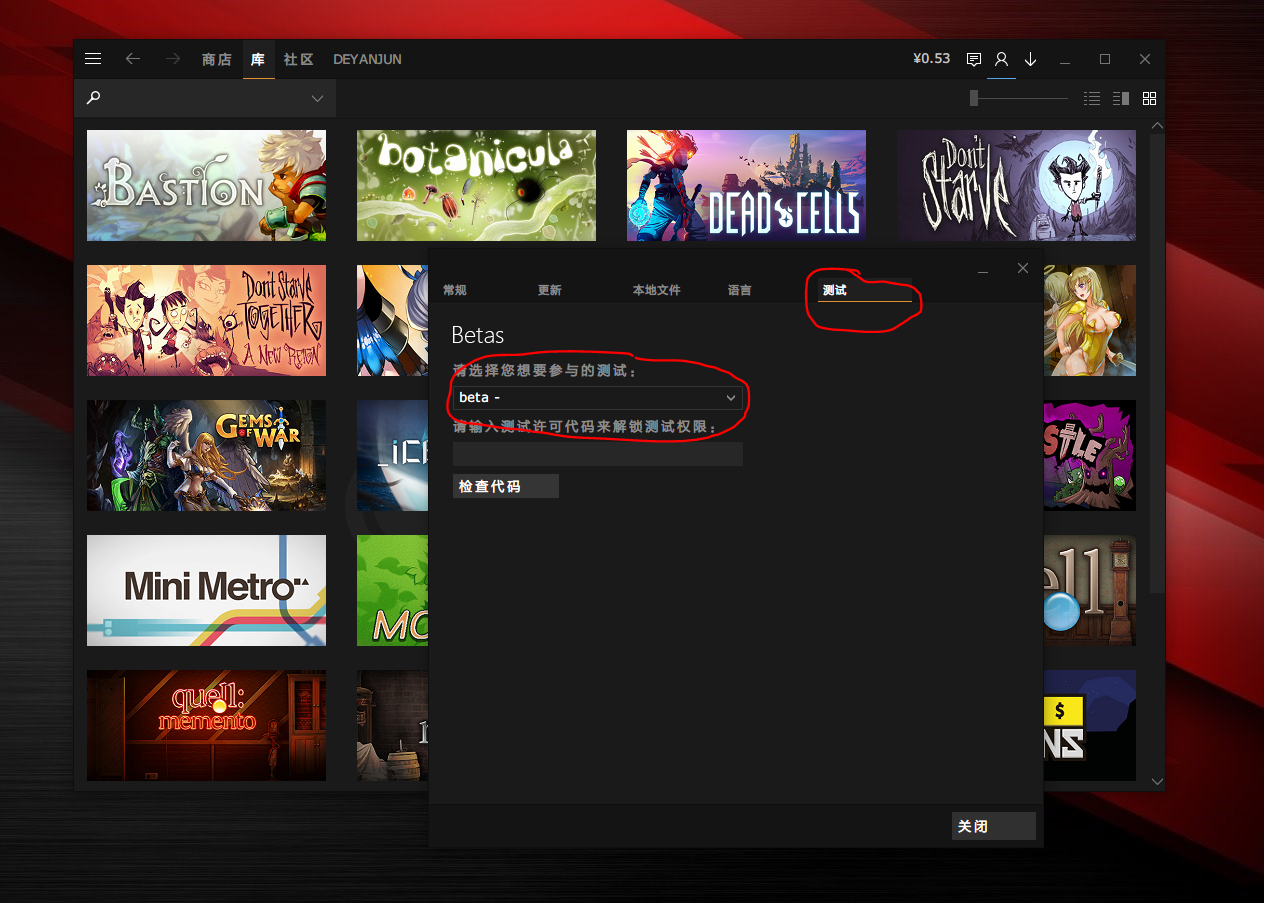
Task: Click the ¥0.53 wallet balance
Action: [x=931, y=59]
